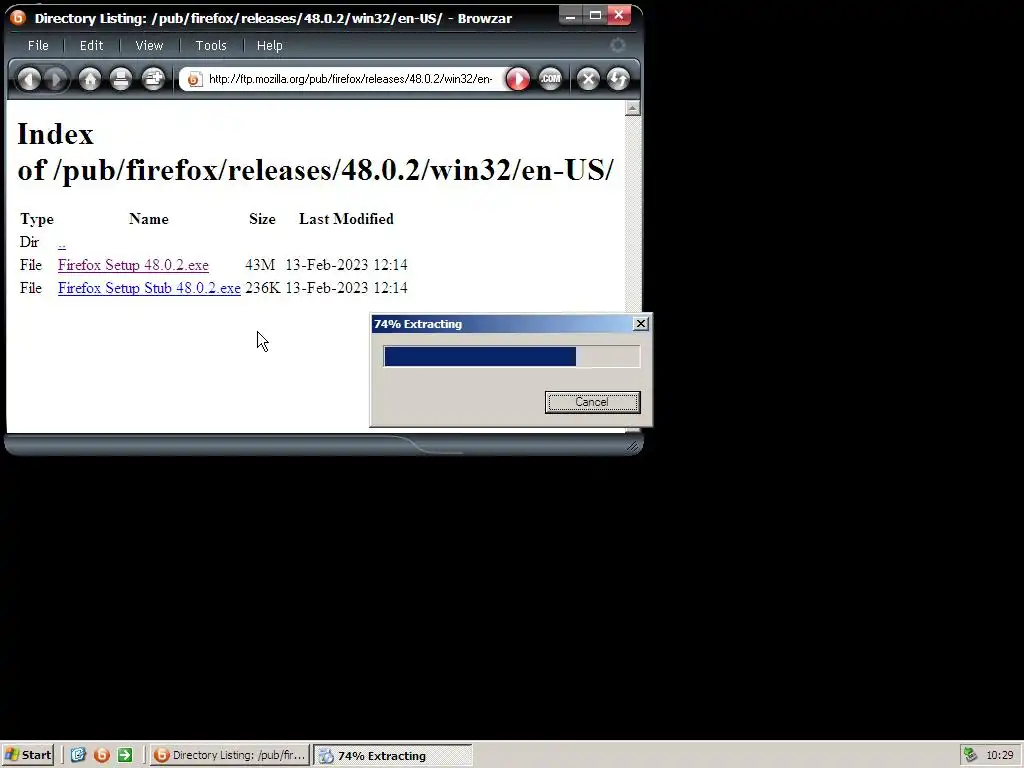Viewport: 1024px width, 768px height.
Task: Click the Browzar logo in the title bar
Action: pyautogui.click(x=18, y=17)
